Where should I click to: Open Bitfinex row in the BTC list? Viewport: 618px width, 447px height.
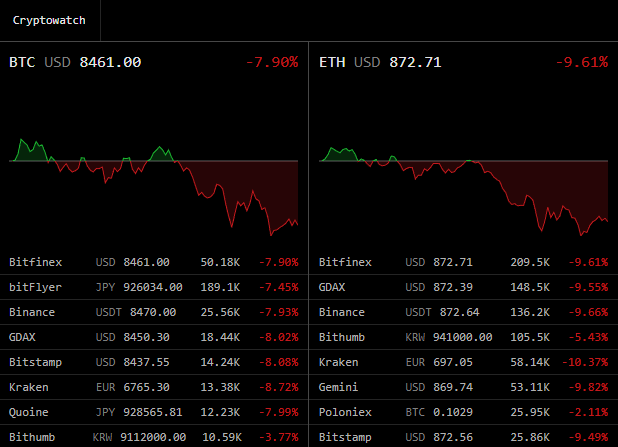coord(154,262)
